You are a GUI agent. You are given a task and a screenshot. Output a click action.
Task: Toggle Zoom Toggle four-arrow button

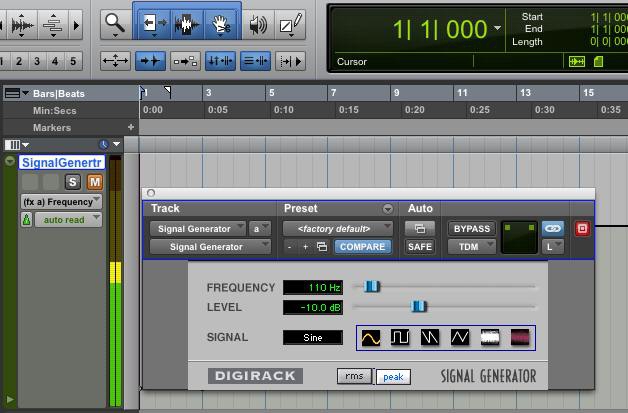(115, 61)
